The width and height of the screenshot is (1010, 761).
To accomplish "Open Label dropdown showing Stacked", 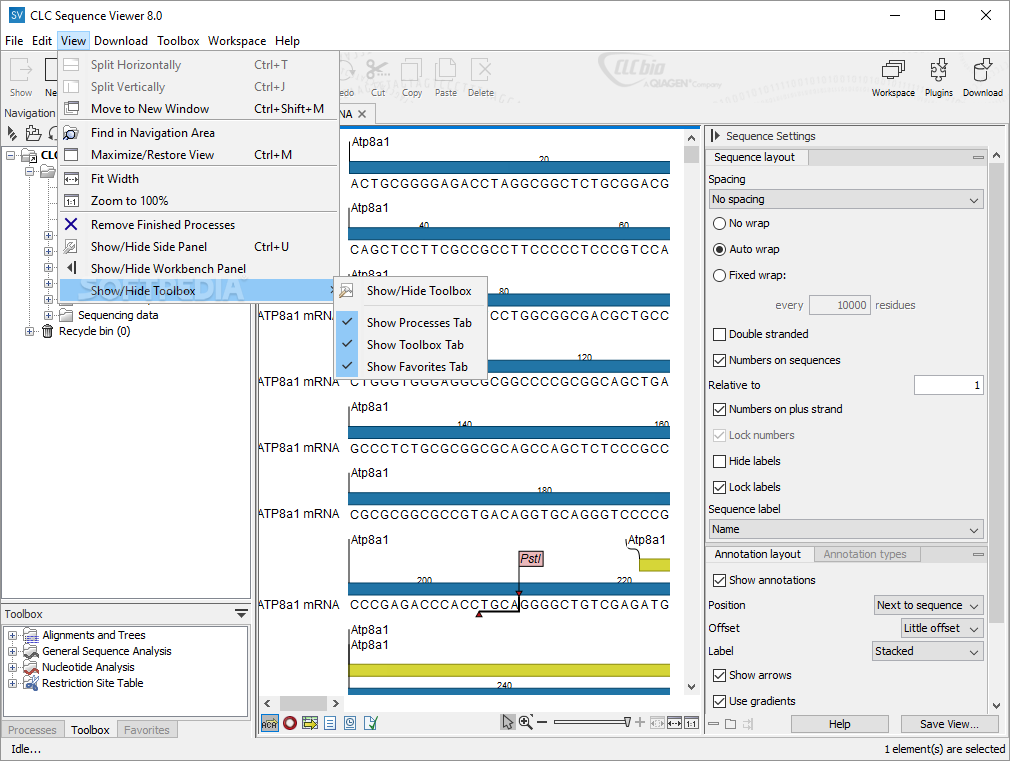I will pyautogui.click(x=928, y=651).
